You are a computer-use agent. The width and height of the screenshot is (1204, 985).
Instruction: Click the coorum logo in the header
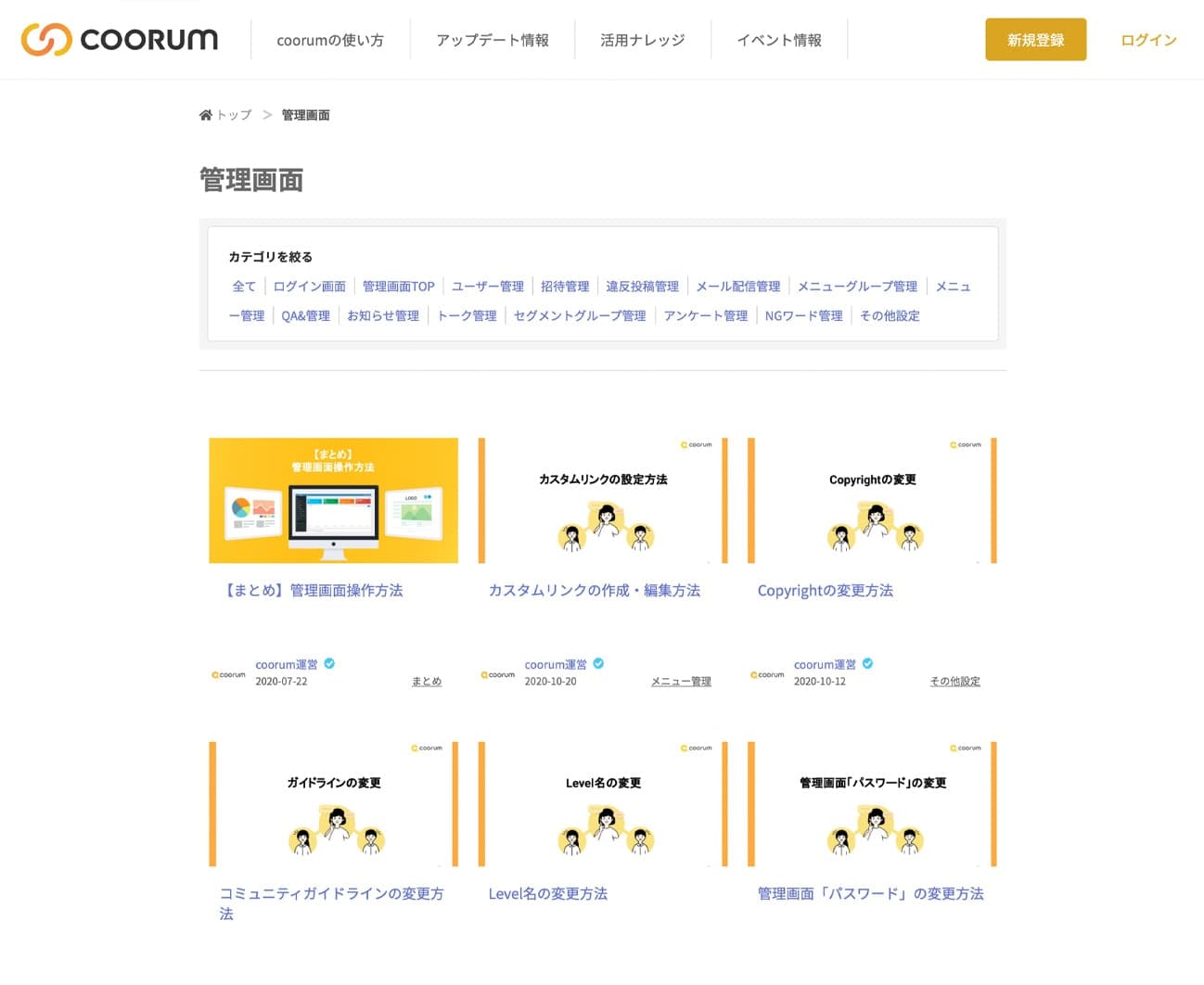(120, 40)
